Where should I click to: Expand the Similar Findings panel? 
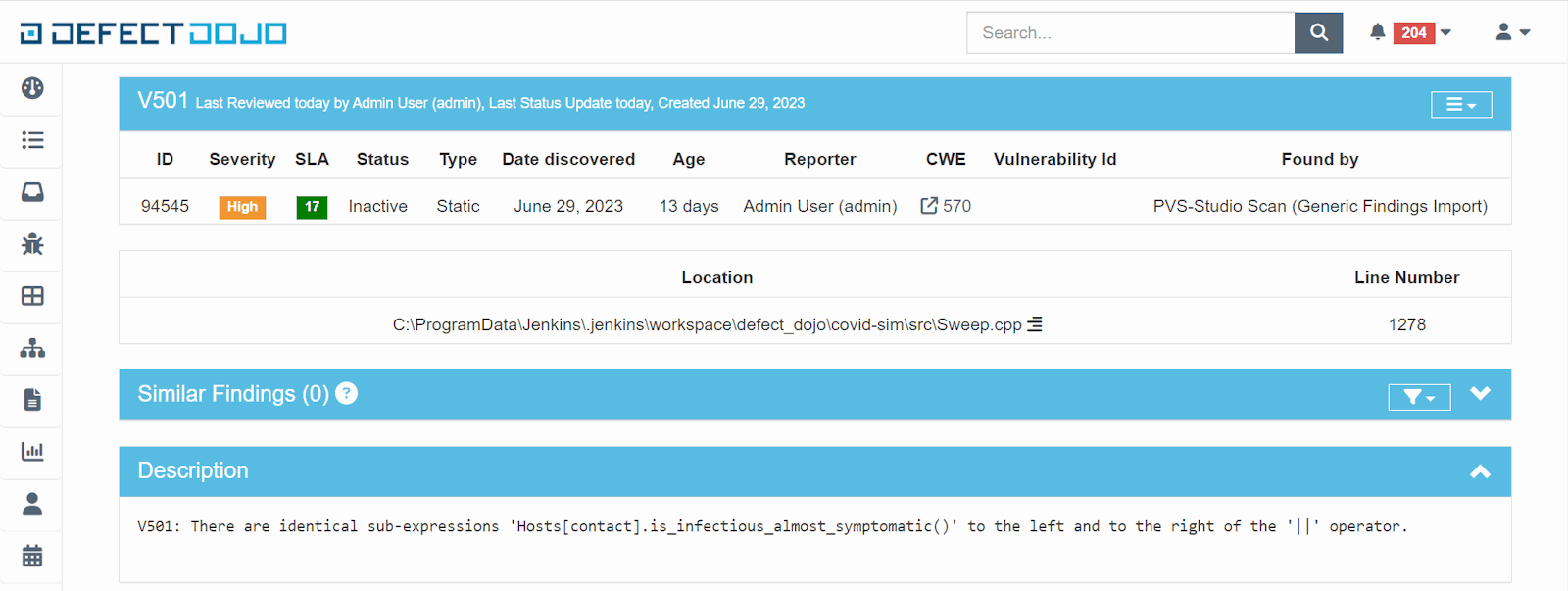[x=1480, y=394]
